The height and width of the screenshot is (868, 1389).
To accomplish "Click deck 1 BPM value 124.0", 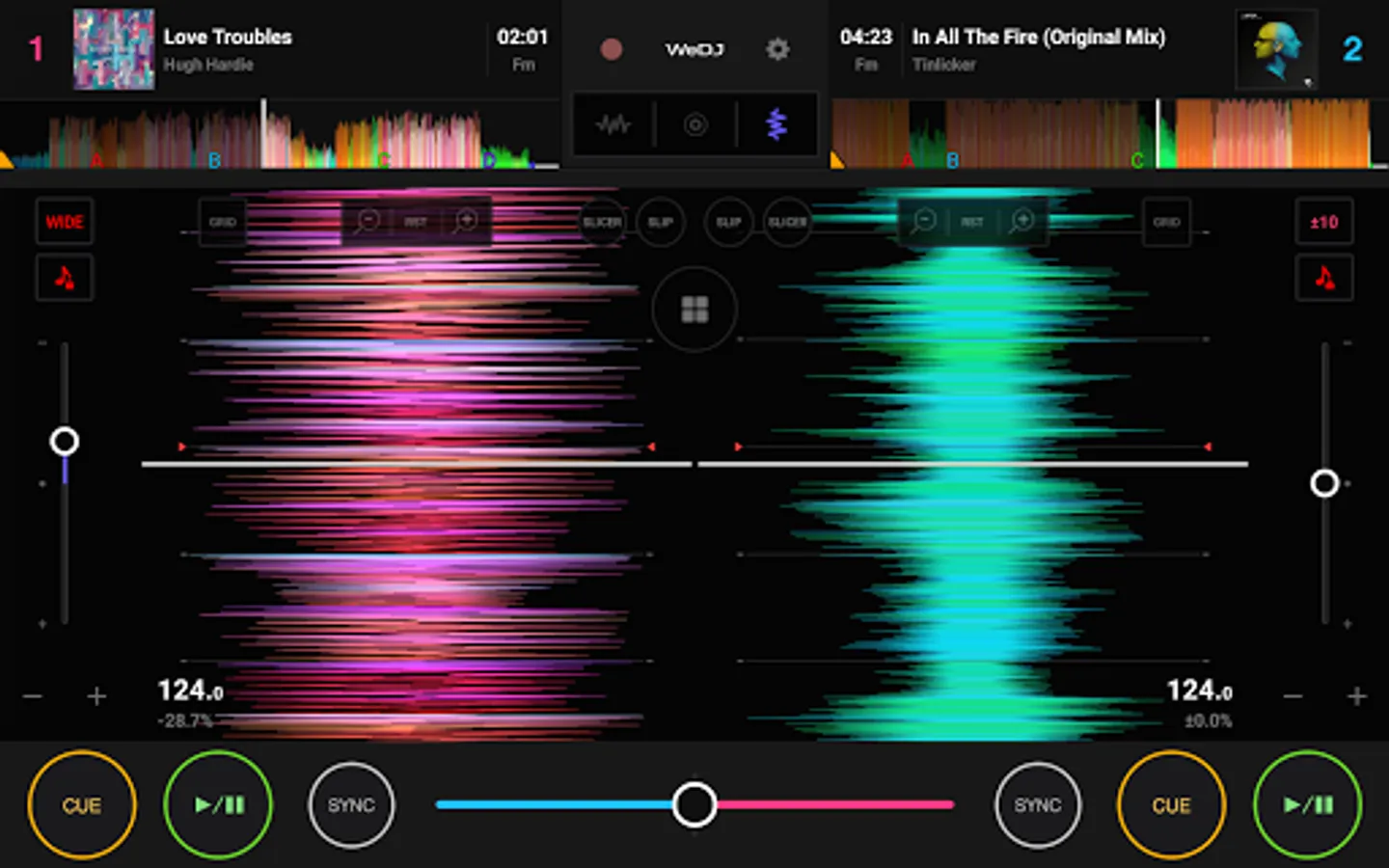I will point(191,691).
